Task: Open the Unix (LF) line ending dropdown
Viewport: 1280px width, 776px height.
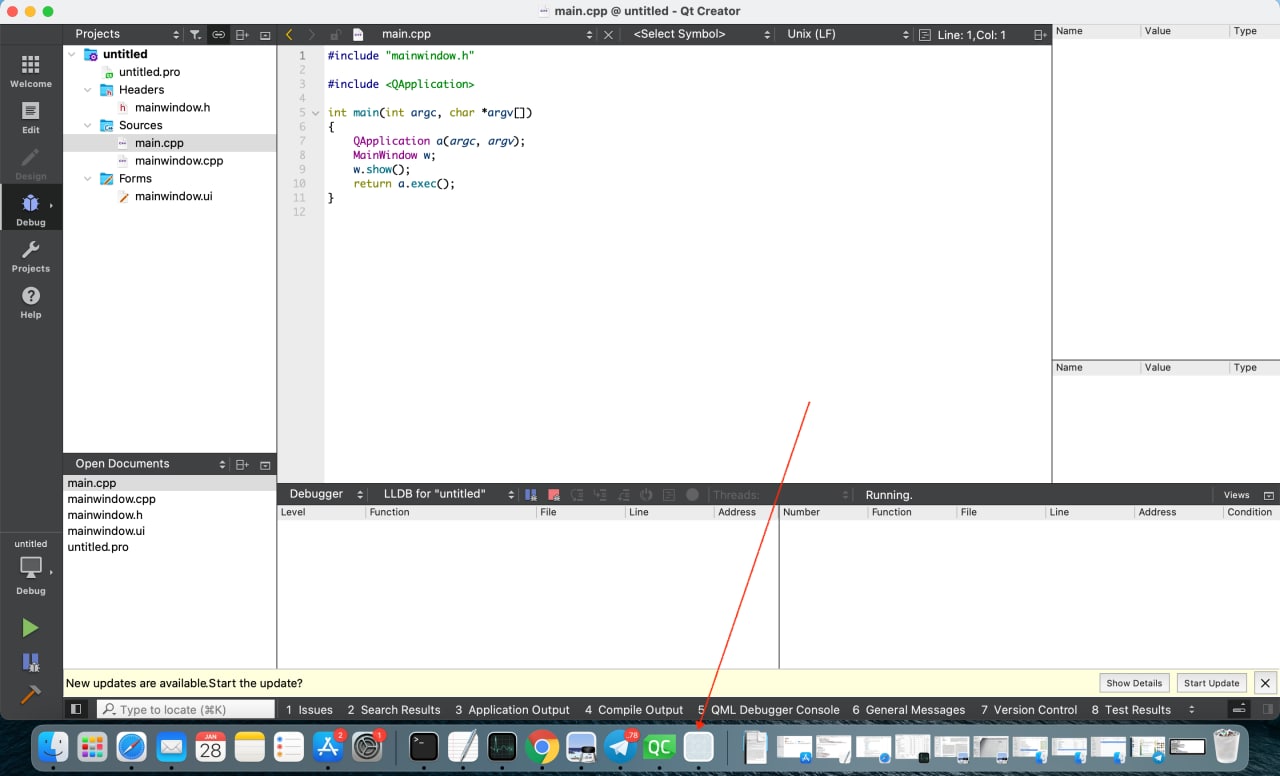Action: [846, 34]
